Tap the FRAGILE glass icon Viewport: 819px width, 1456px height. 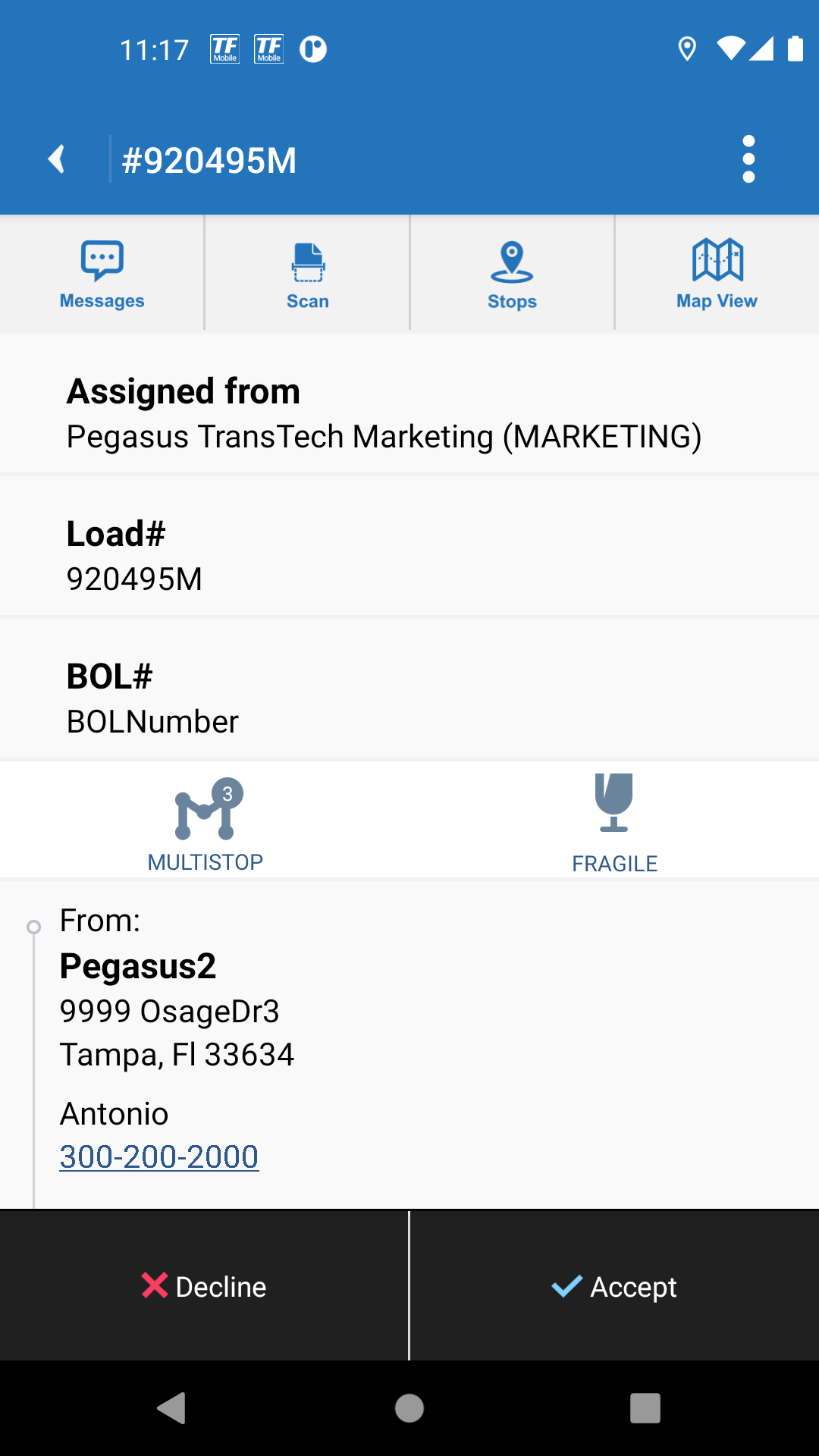pyautogui.click(x=614, y=802)
